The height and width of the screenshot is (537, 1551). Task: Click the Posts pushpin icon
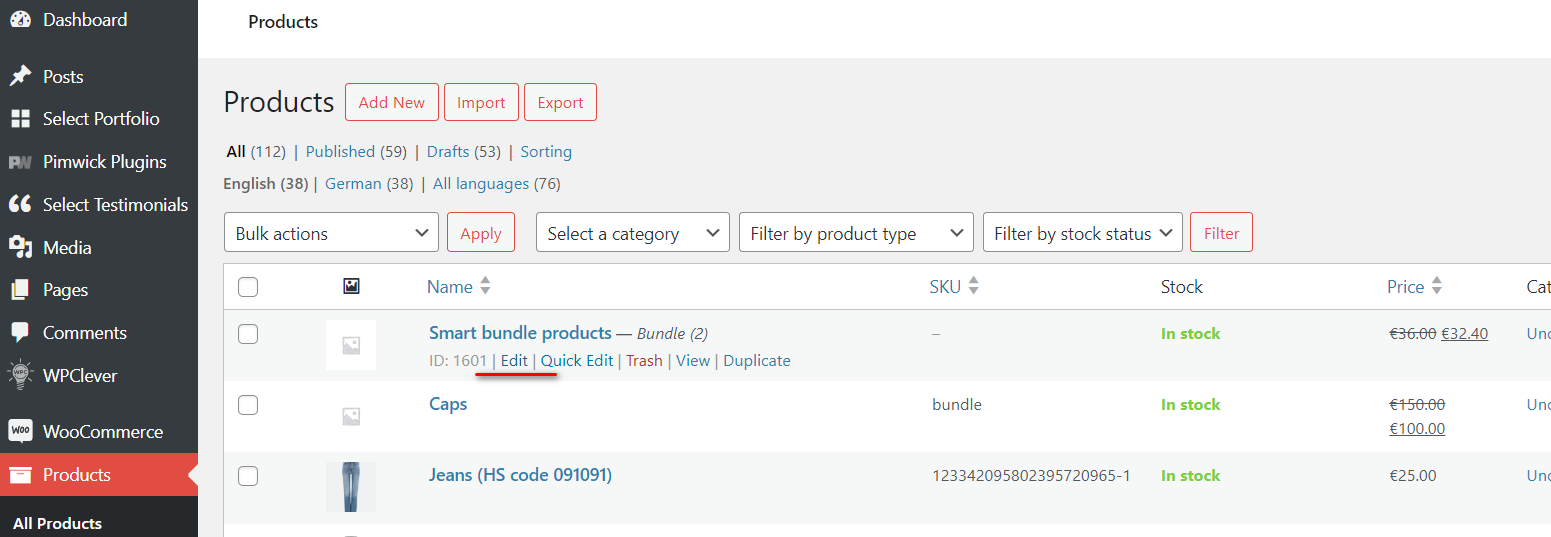[20, 77]
